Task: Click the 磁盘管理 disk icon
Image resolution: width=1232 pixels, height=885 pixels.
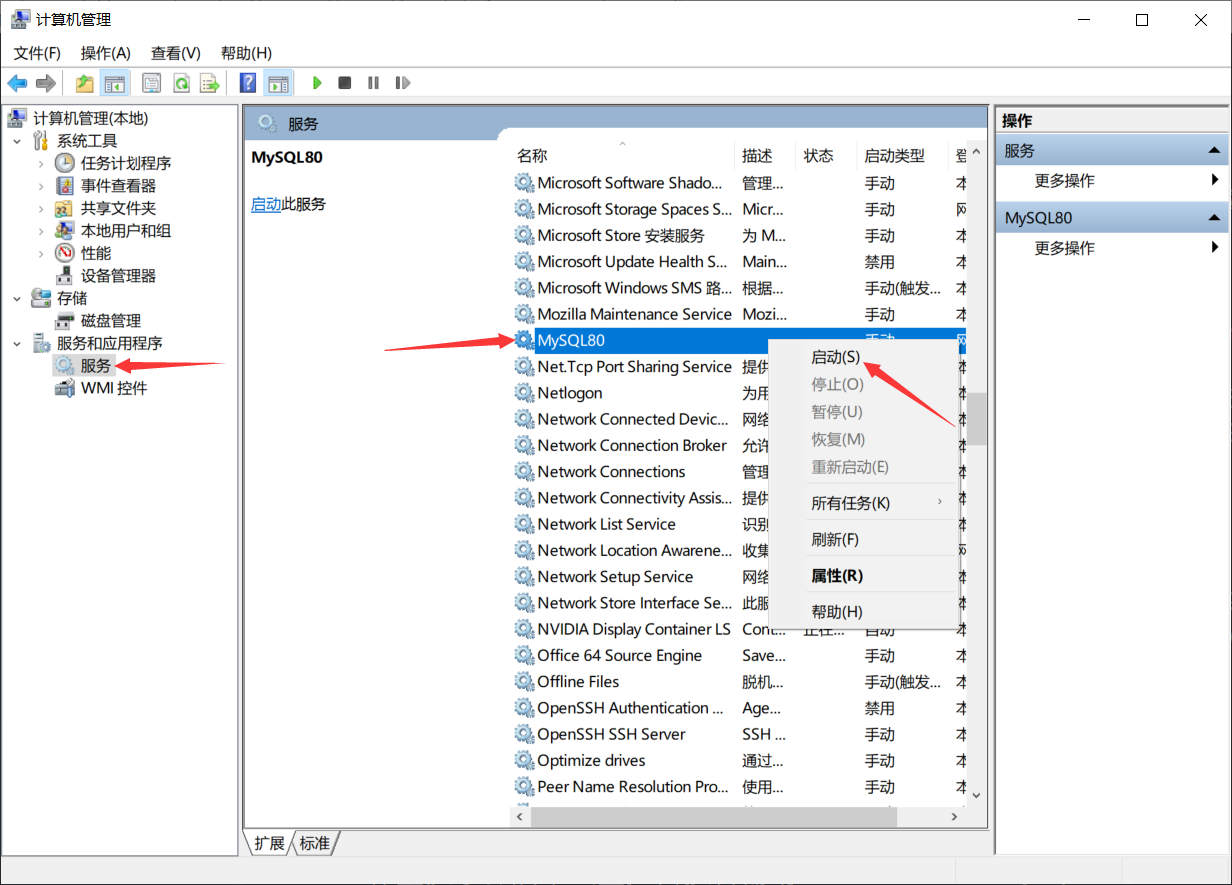Action: coord(65,321)
